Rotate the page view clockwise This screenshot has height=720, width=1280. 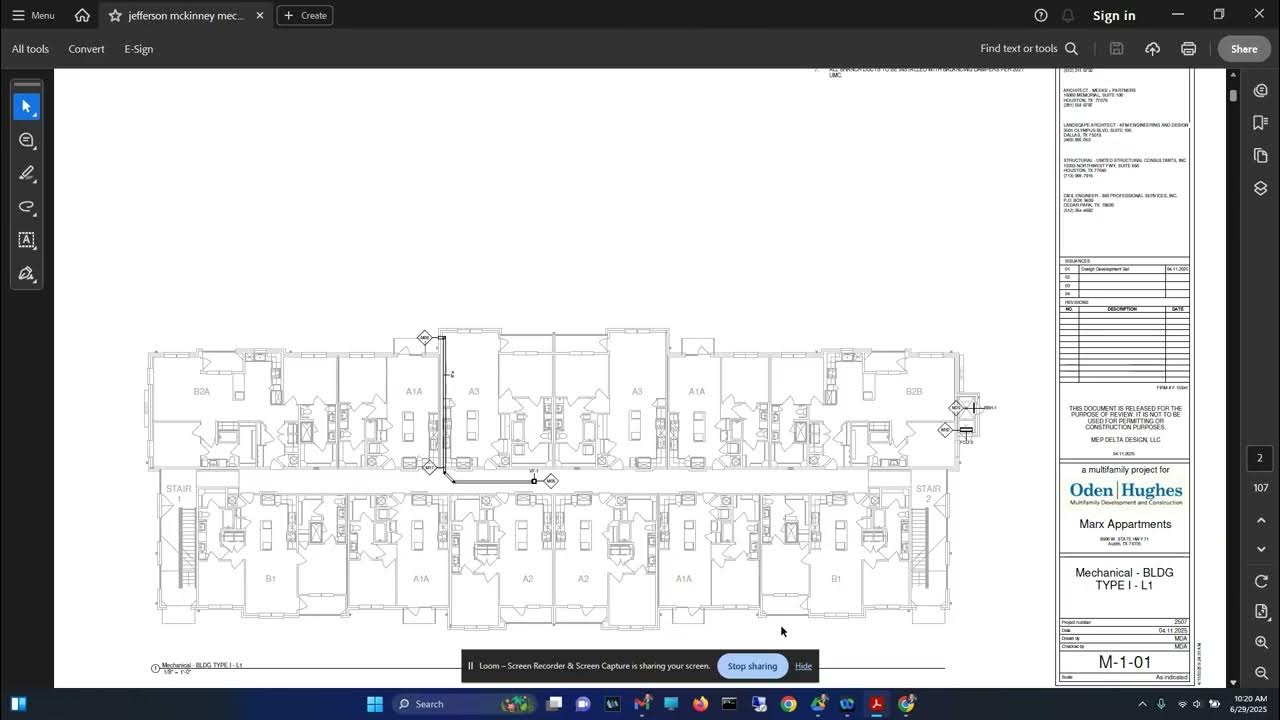pos(1260,581)
